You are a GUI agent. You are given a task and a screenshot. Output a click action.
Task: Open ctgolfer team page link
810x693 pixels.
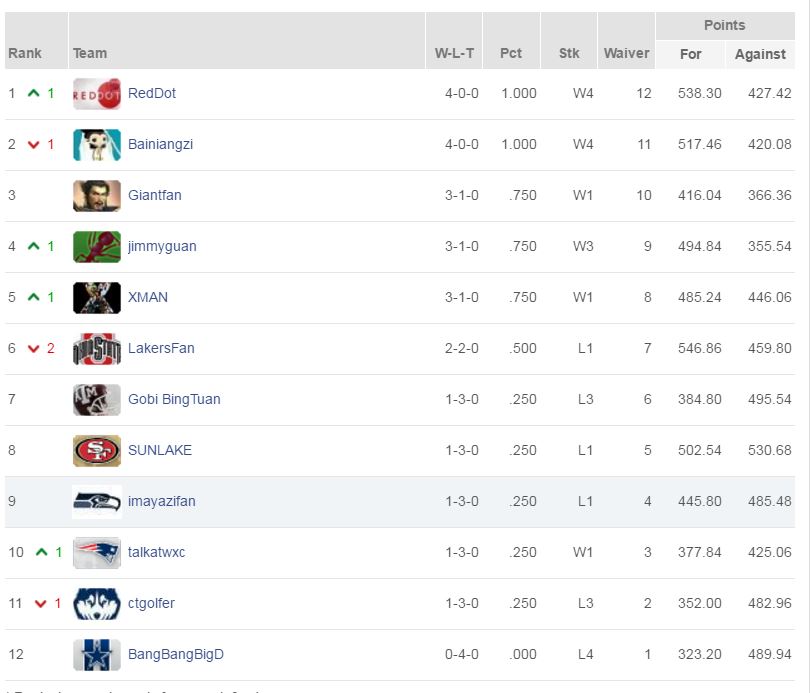[151, 604]
